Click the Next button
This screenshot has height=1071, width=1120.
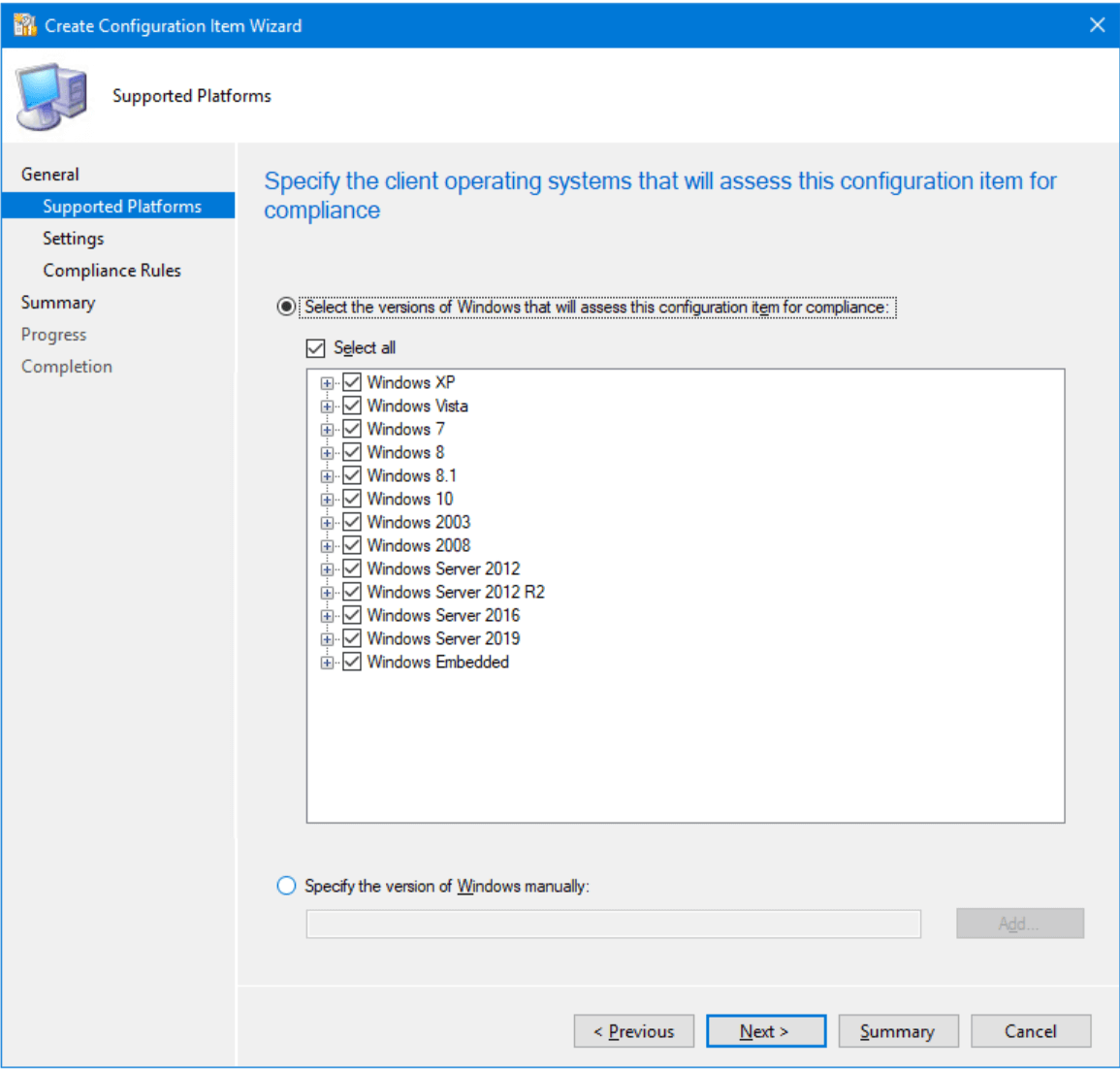point(766,1031)
